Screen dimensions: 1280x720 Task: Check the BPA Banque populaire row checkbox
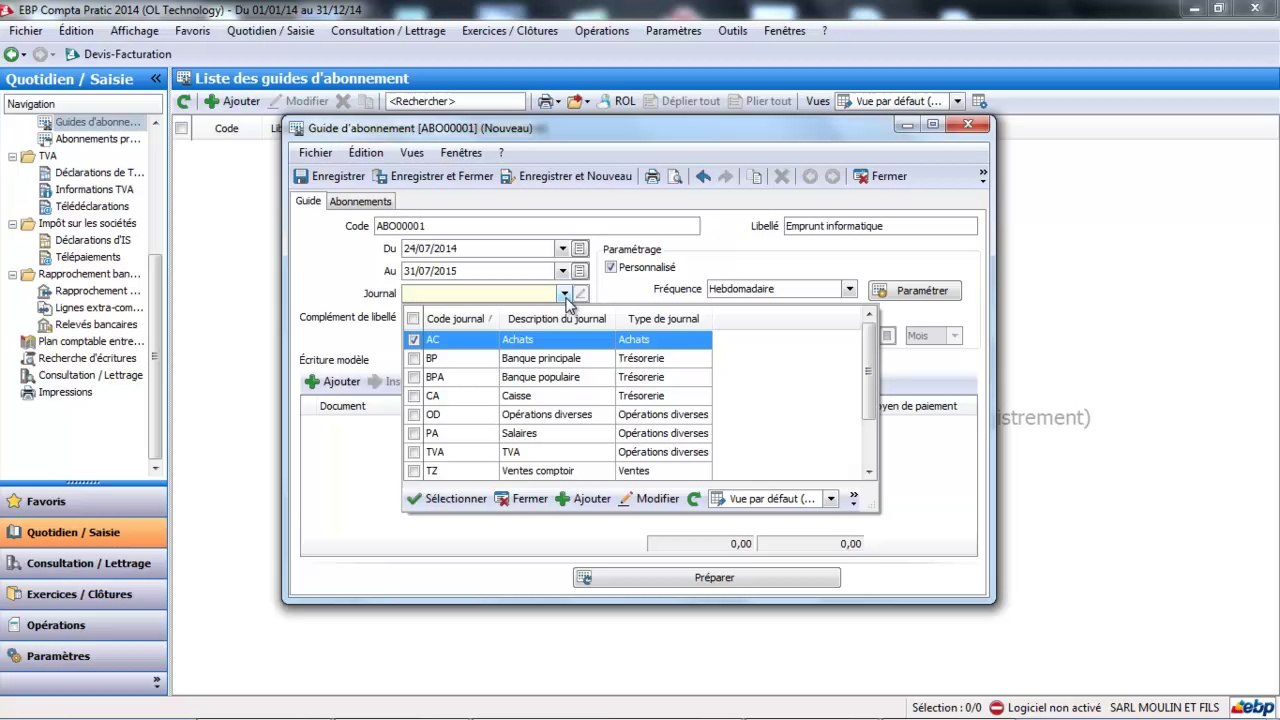(x=414, y=377)
